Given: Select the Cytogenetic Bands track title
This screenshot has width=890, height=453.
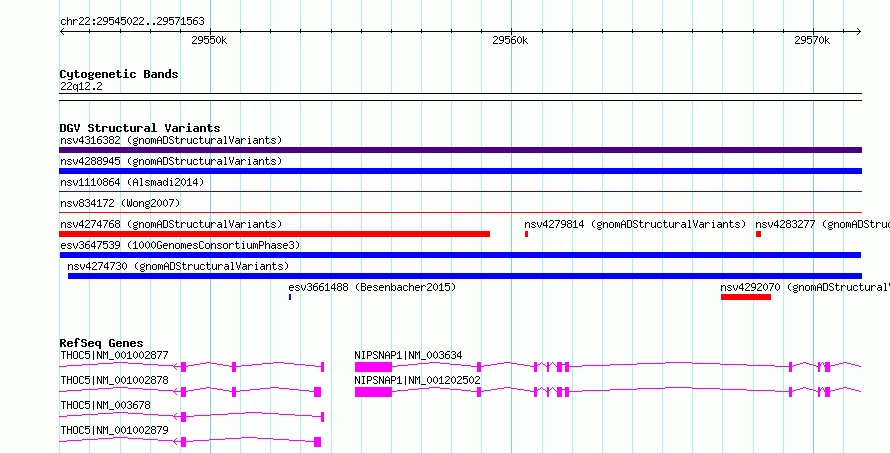Looking at the screenshot, I should [x=119, y=74].
